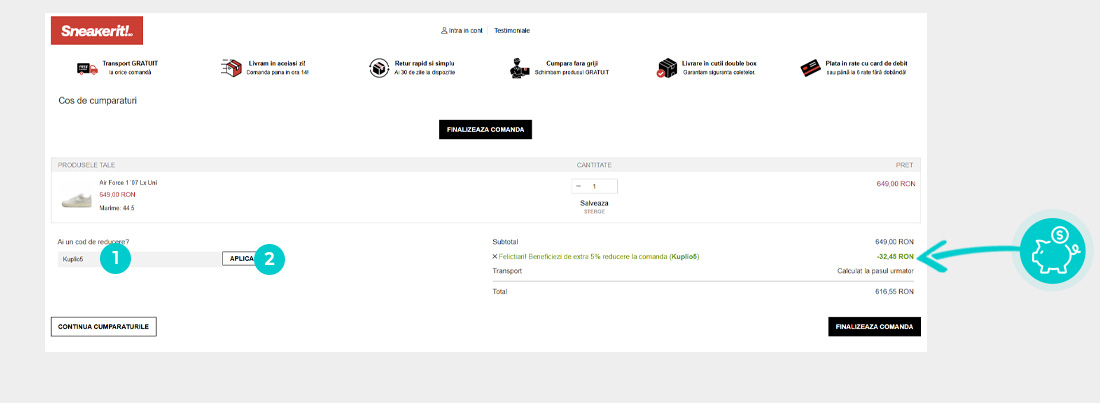Click Continua Cumparaturile button
The height and width of the screenshot is (403, 1100).
(x=104, y=326)
